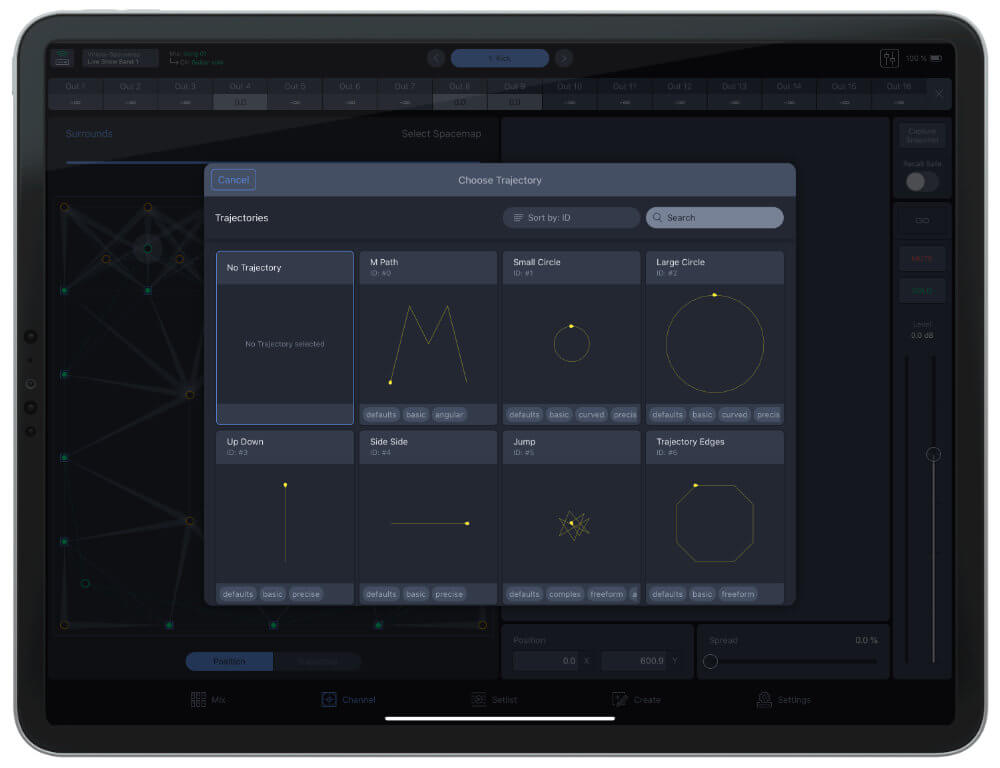Switch to the Trajectory segment
This screenshot has height=768, width=1000.
pyautogui.click(x=317, y=661)
